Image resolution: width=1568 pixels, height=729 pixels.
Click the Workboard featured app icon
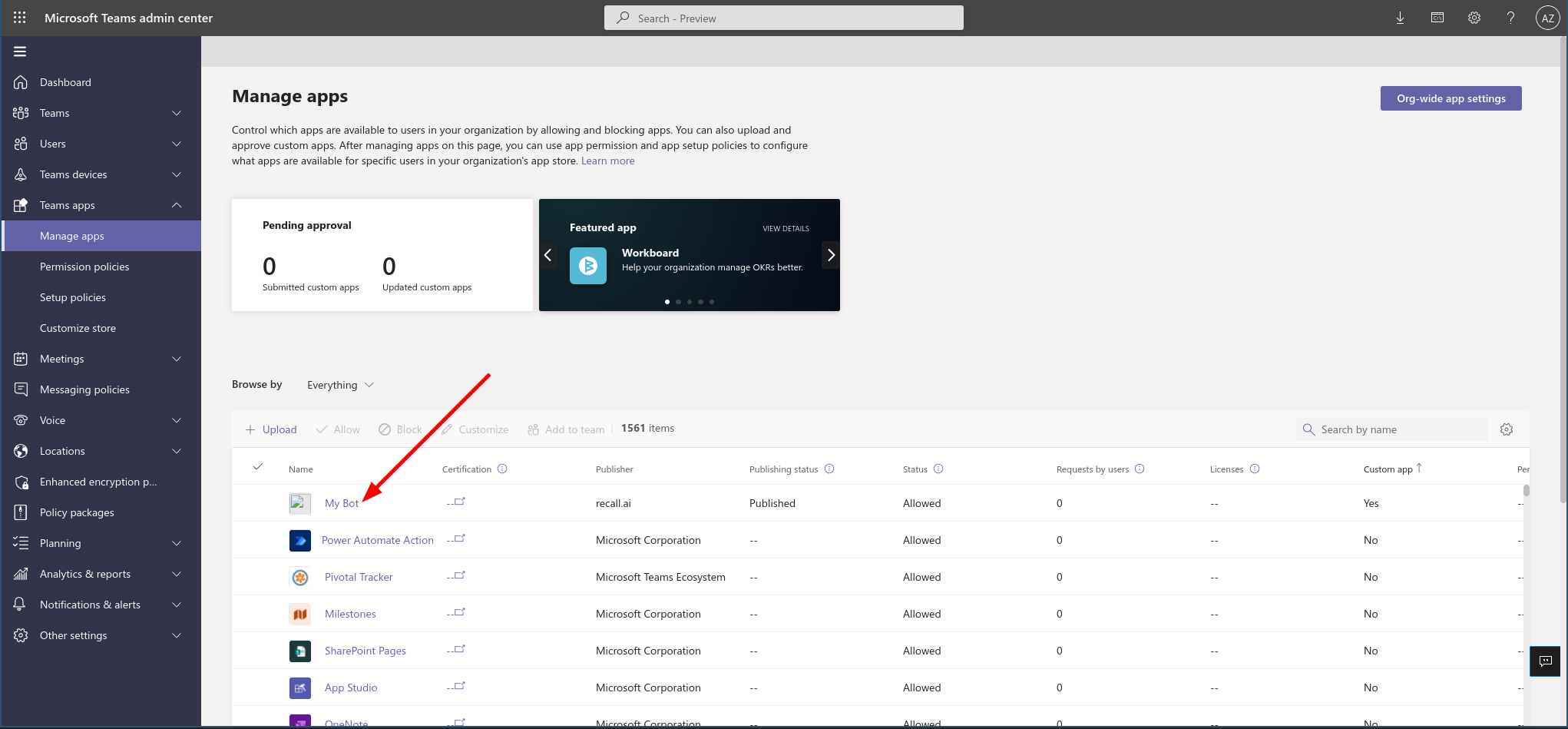tap(588, 266)
